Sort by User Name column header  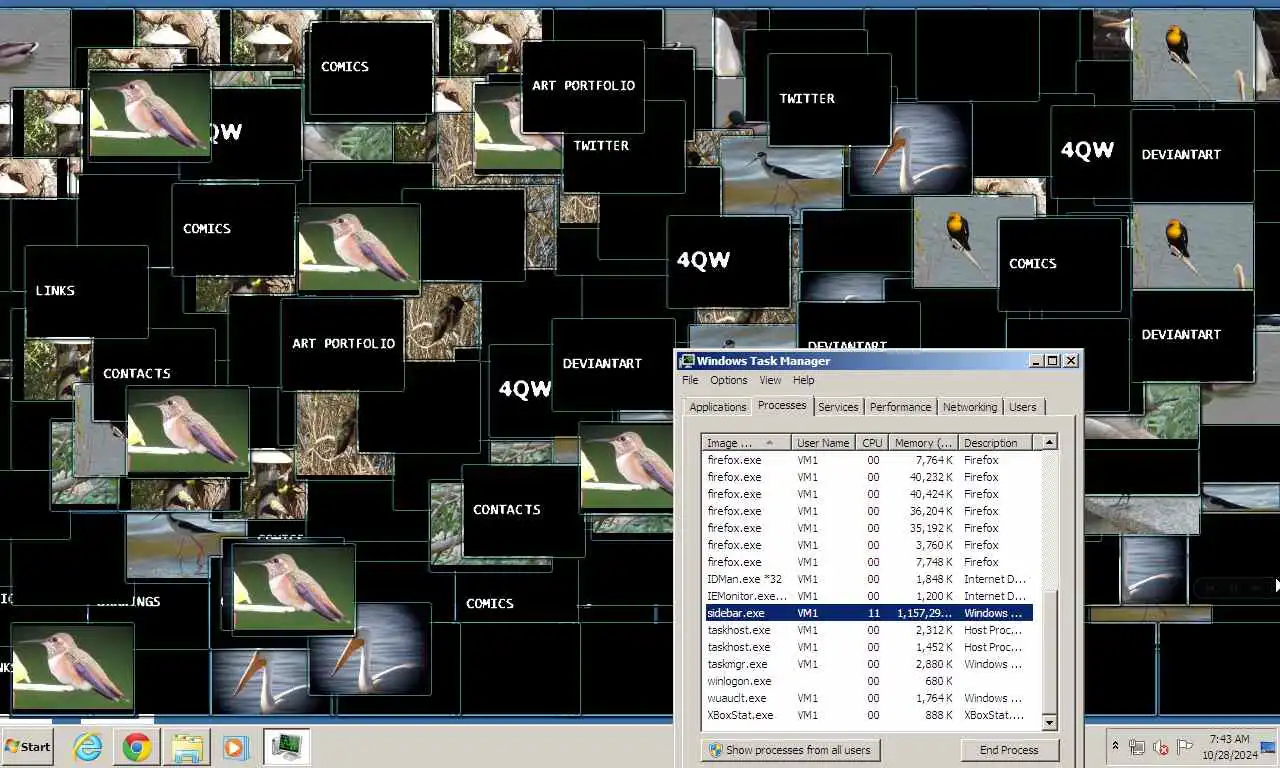823,443
